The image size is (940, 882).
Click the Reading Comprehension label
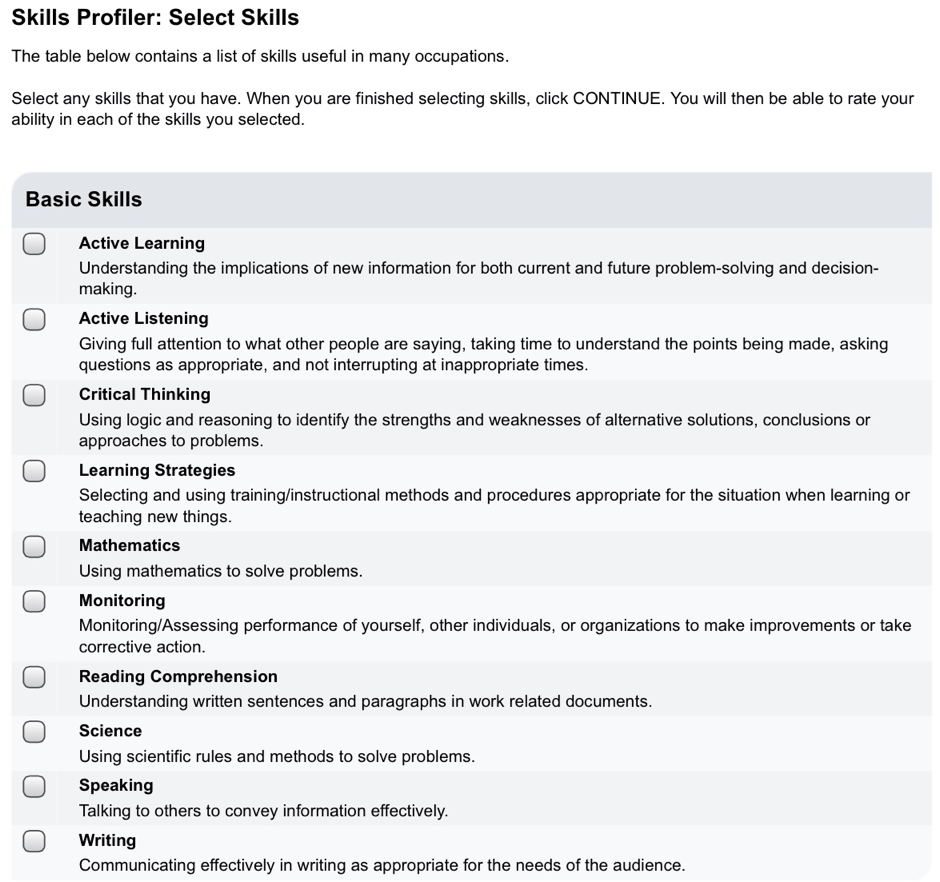click(179, 676)
